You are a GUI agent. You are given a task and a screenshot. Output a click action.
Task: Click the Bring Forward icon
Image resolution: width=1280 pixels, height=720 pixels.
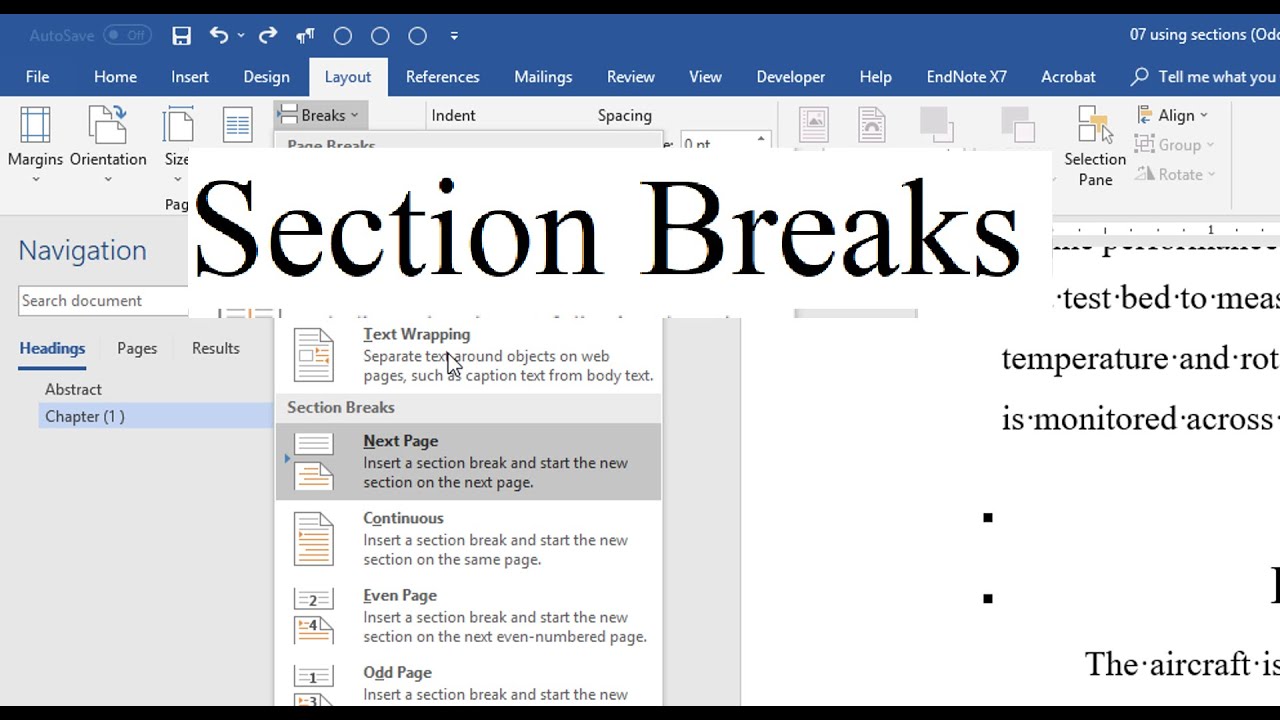pos(936,126)
